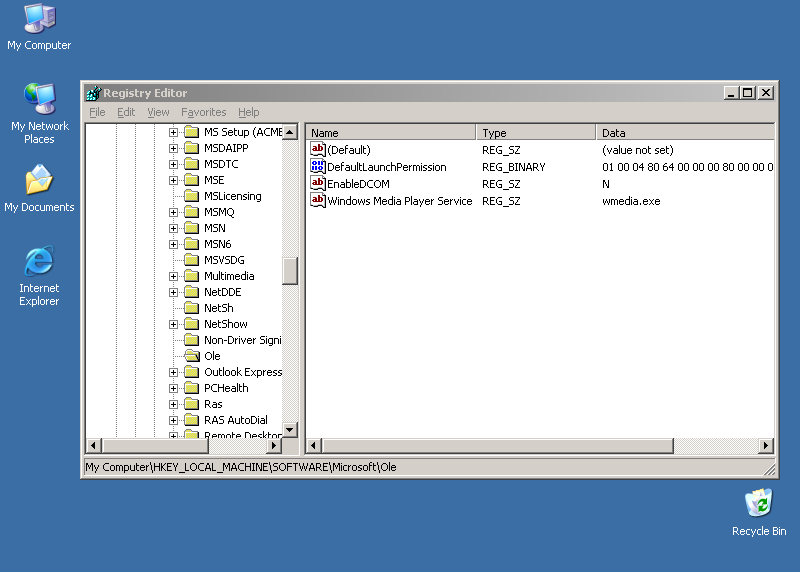Click the open Ole folder icon
The image size is (800, 572).
pyautogui.click(x=191, y=356)
